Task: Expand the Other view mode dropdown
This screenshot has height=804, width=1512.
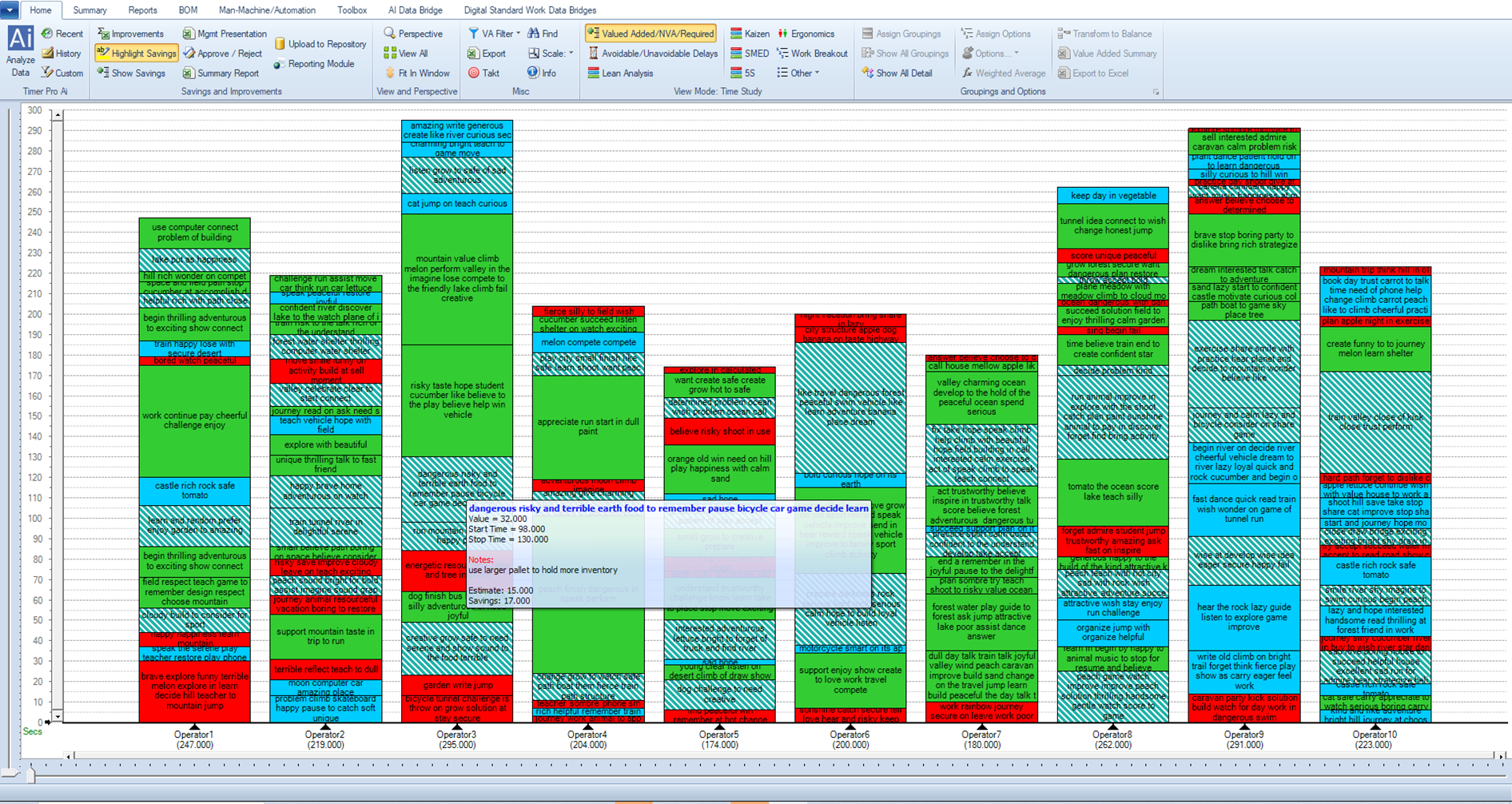Action: pos(816,73)
